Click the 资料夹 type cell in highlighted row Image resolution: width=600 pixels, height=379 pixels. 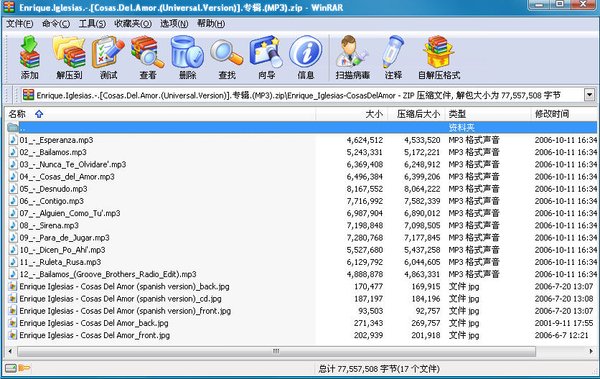pos(461,127)
